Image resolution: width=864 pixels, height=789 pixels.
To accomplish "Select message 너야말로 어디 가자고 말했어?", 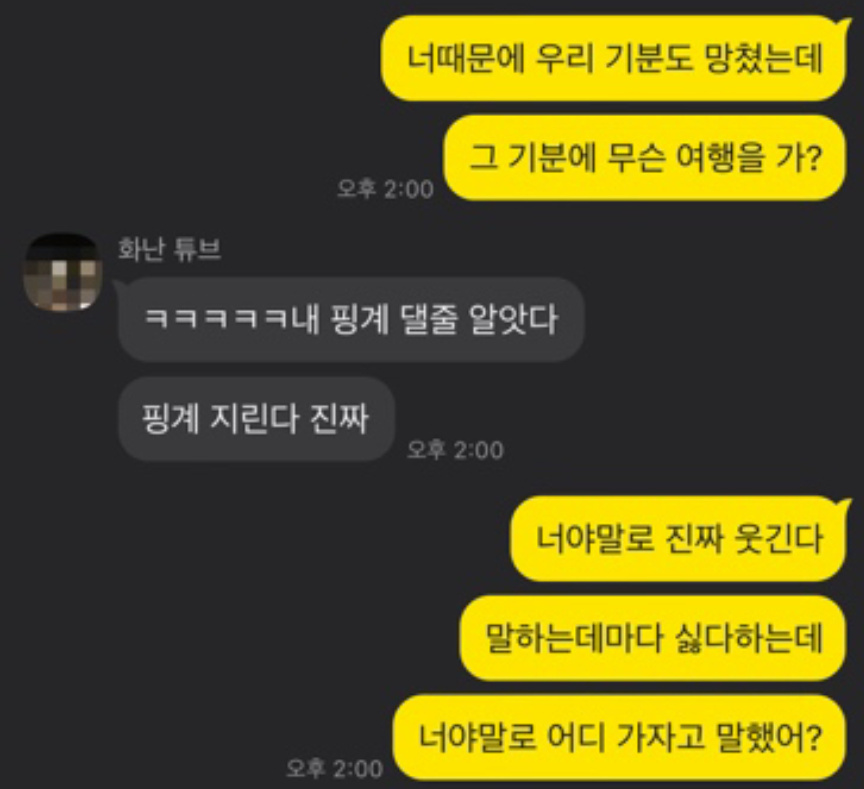I will (619, 737).
